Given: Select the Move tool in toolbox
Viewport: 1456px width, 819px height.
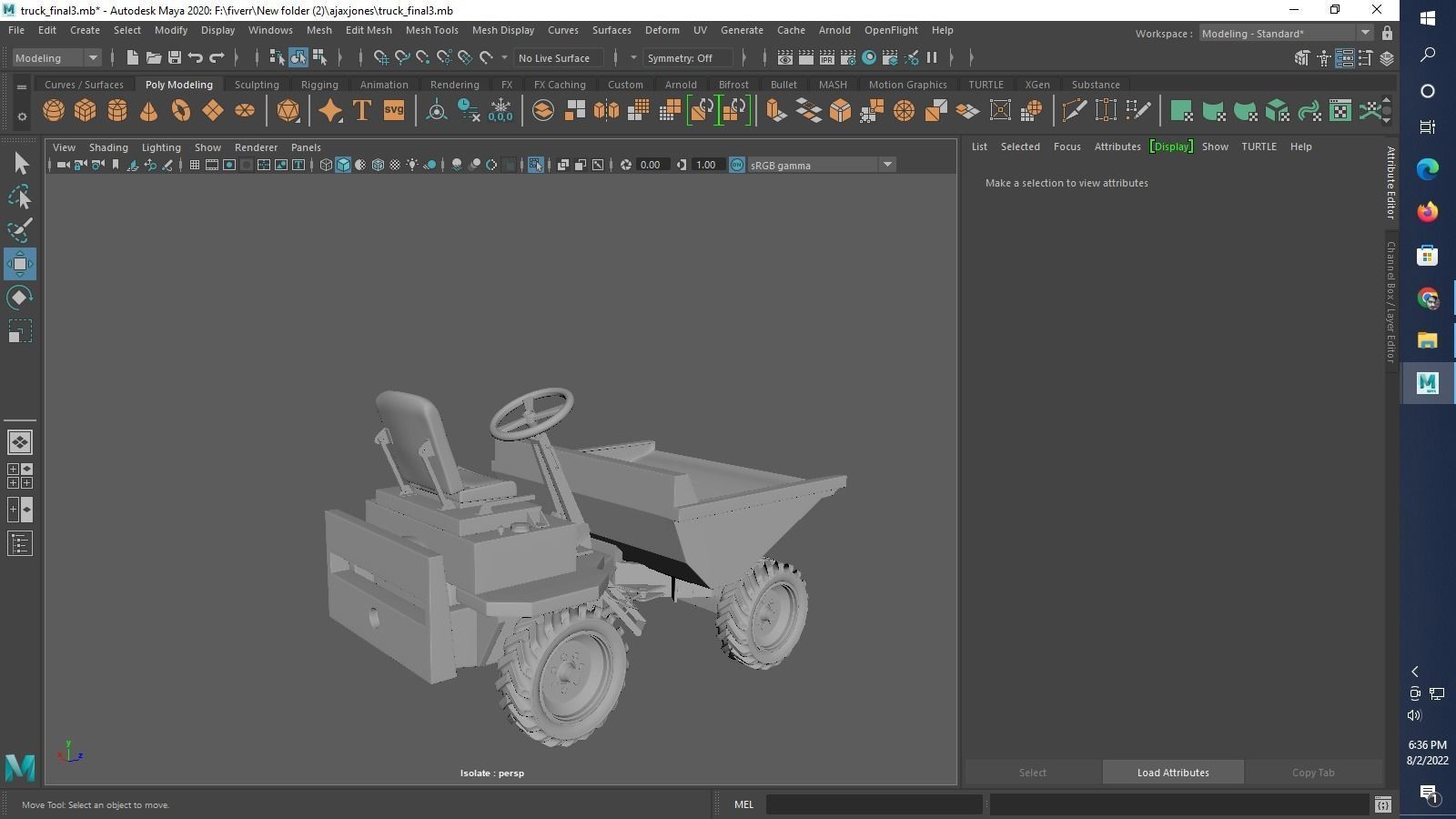Looking at the screenshot, I should pos(20,264).
